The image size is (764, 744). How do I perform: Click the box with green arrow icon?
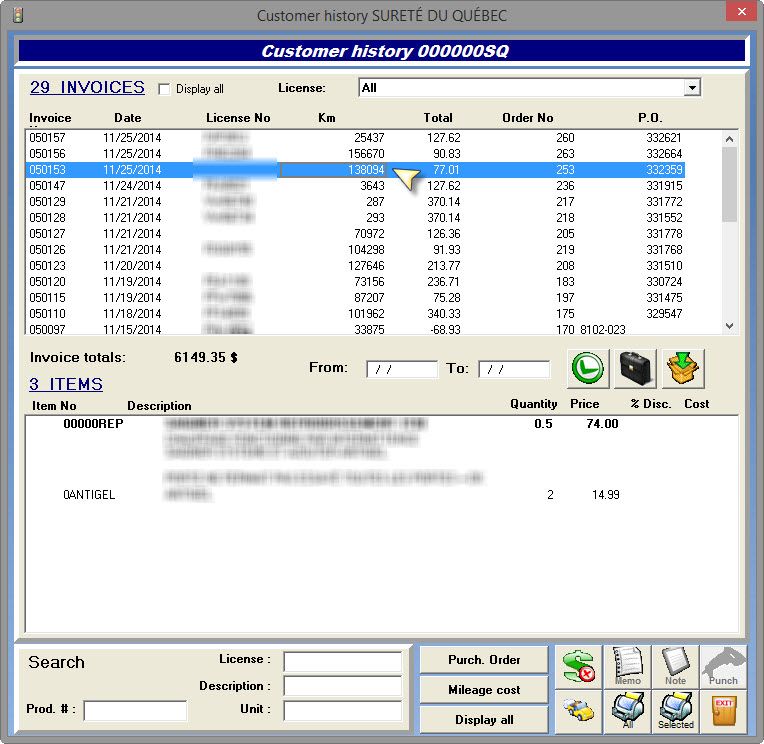pos(683,369)
